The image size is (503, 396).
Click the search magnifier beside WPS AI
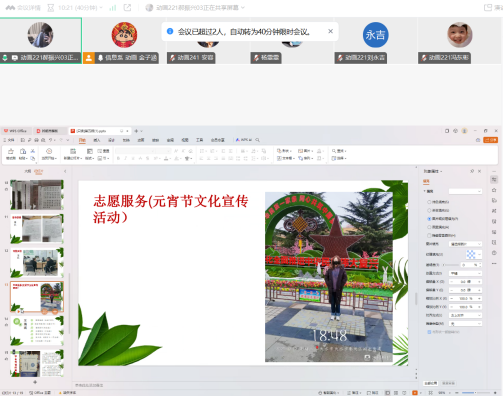pyautogui.click(x=258, y=140)
